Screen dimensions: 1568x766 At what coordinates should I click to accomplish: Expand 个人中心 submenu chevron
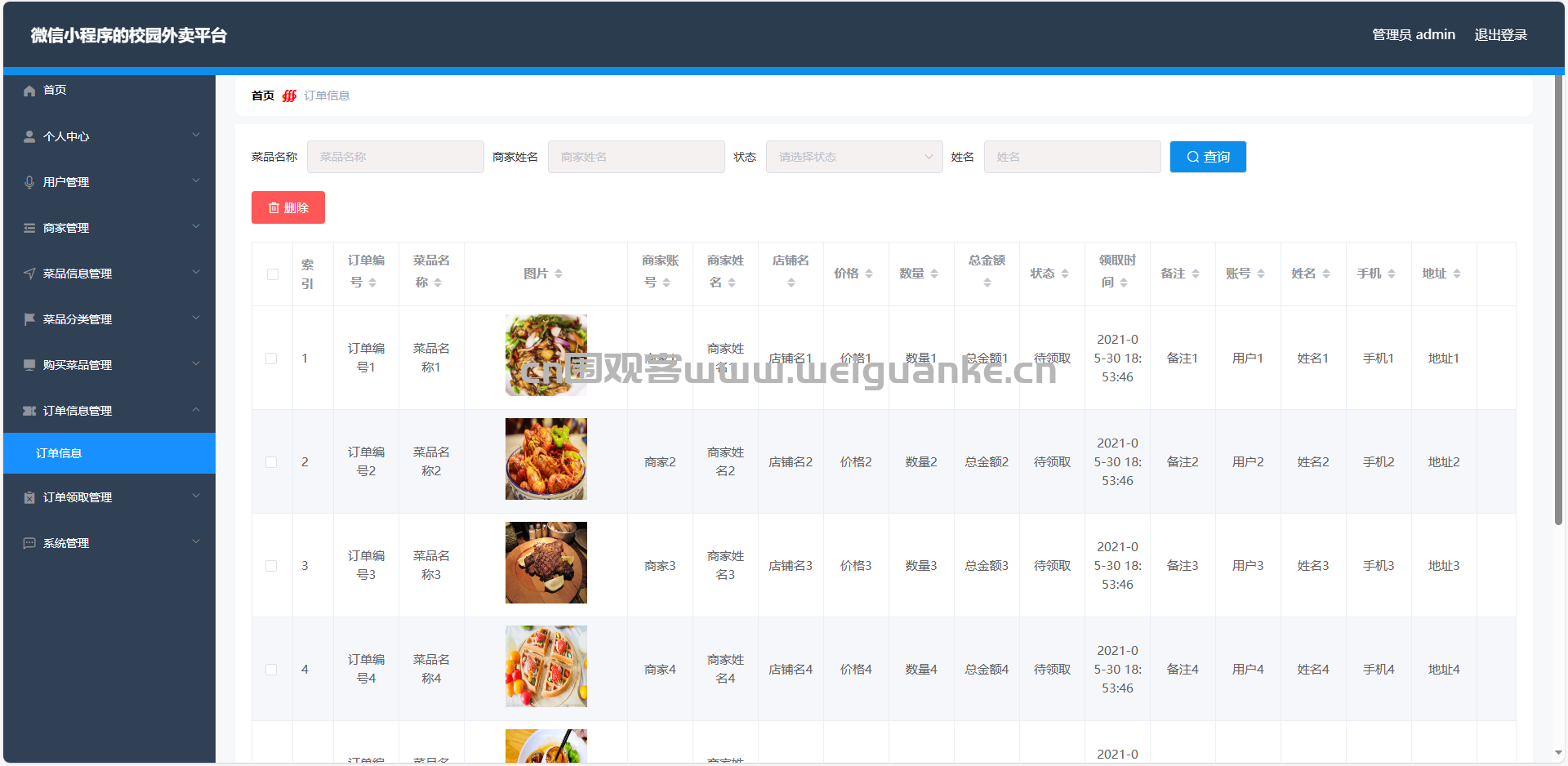[196, 135]
